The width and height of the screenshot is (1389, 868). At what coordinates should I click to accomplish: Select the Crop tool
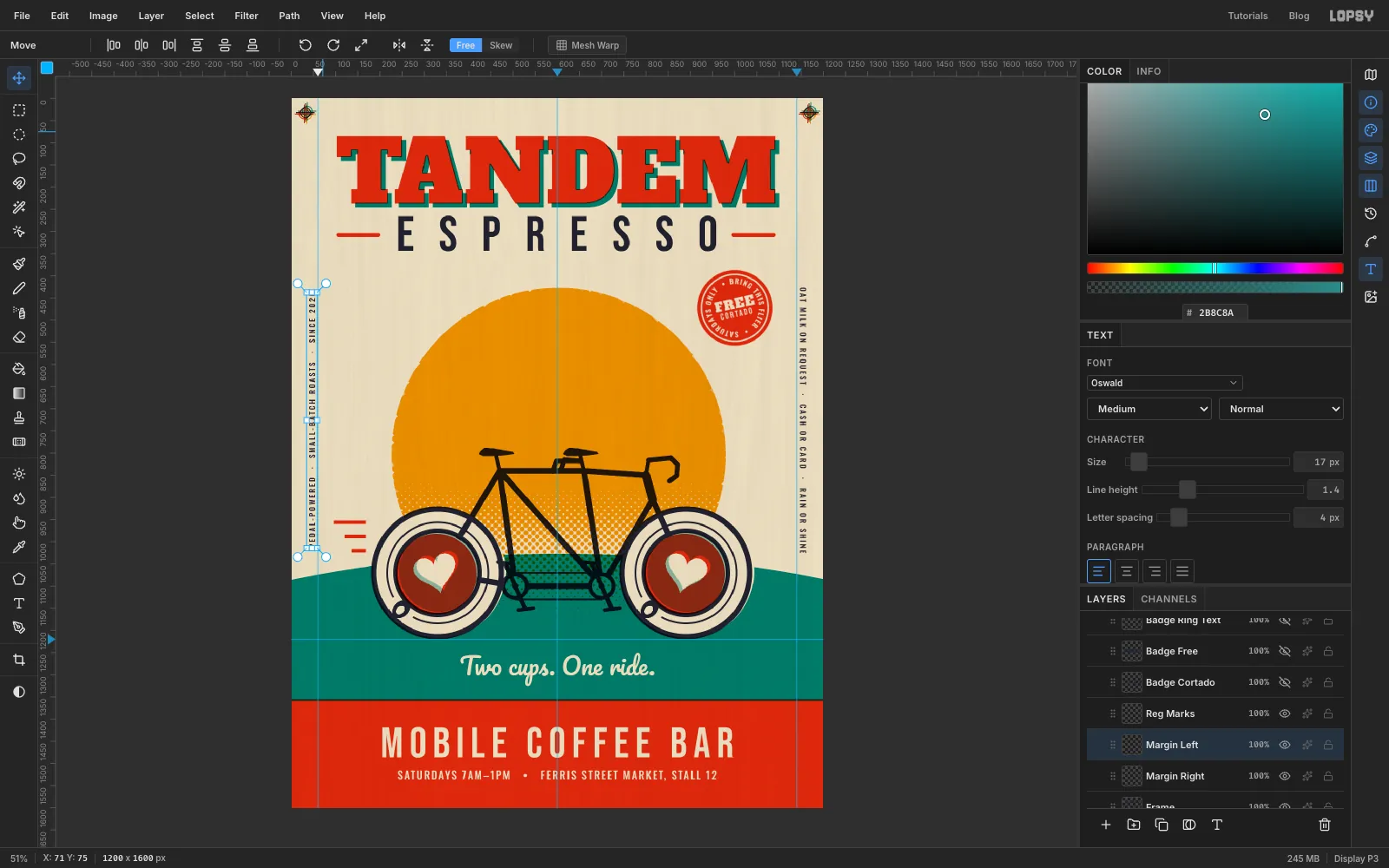[x=19, y=660]
